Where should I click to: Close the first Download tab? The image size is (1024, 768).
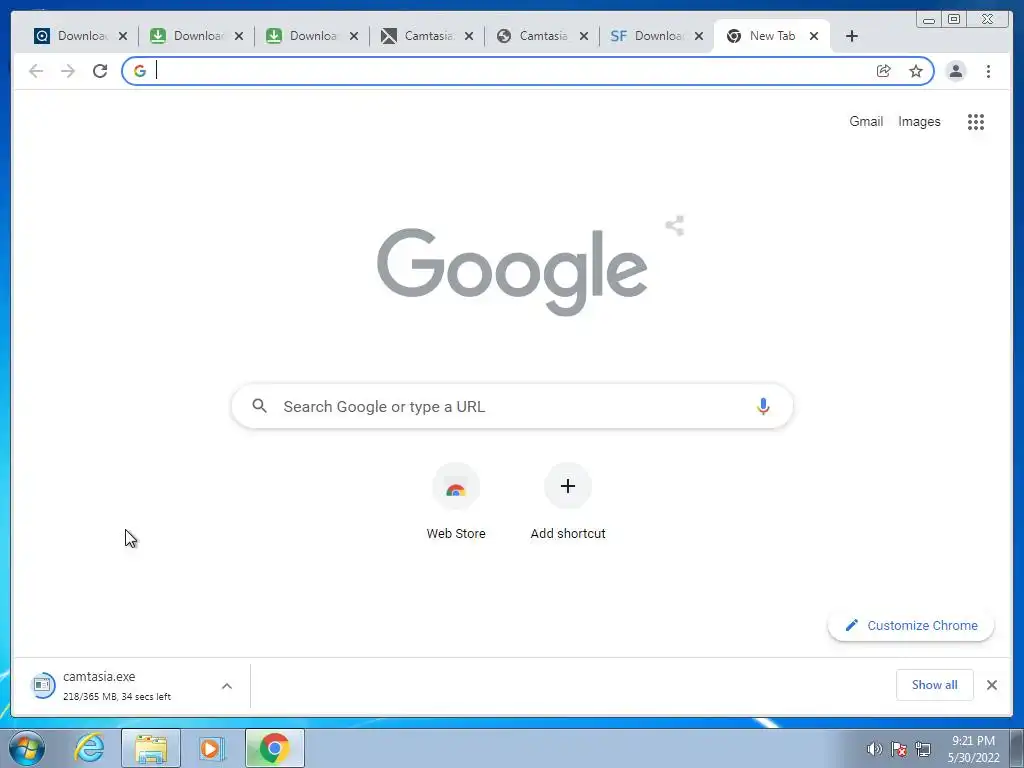(123, 36)
